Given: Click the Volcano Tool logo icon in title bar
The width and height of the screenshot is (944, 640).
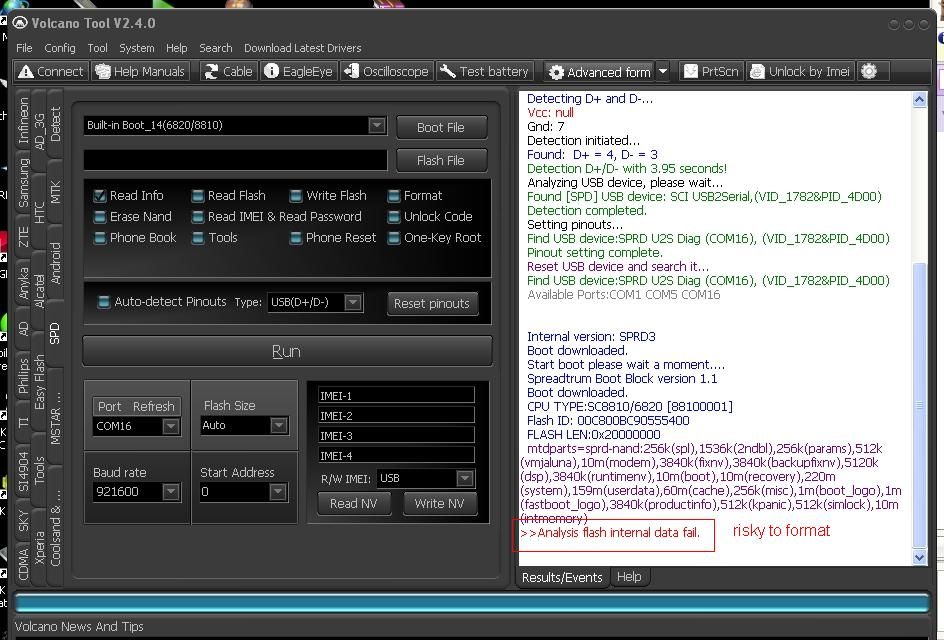Looking at the screenshot, I should click(20, 23).
